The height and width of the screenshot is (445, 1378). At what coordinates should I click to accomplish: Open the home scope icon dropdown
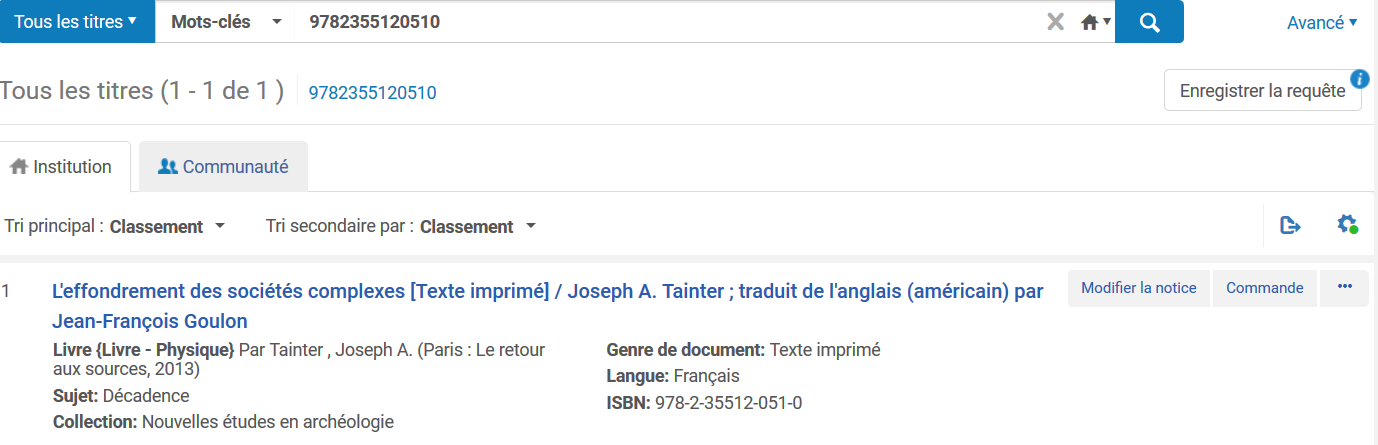click(1096, 22)
